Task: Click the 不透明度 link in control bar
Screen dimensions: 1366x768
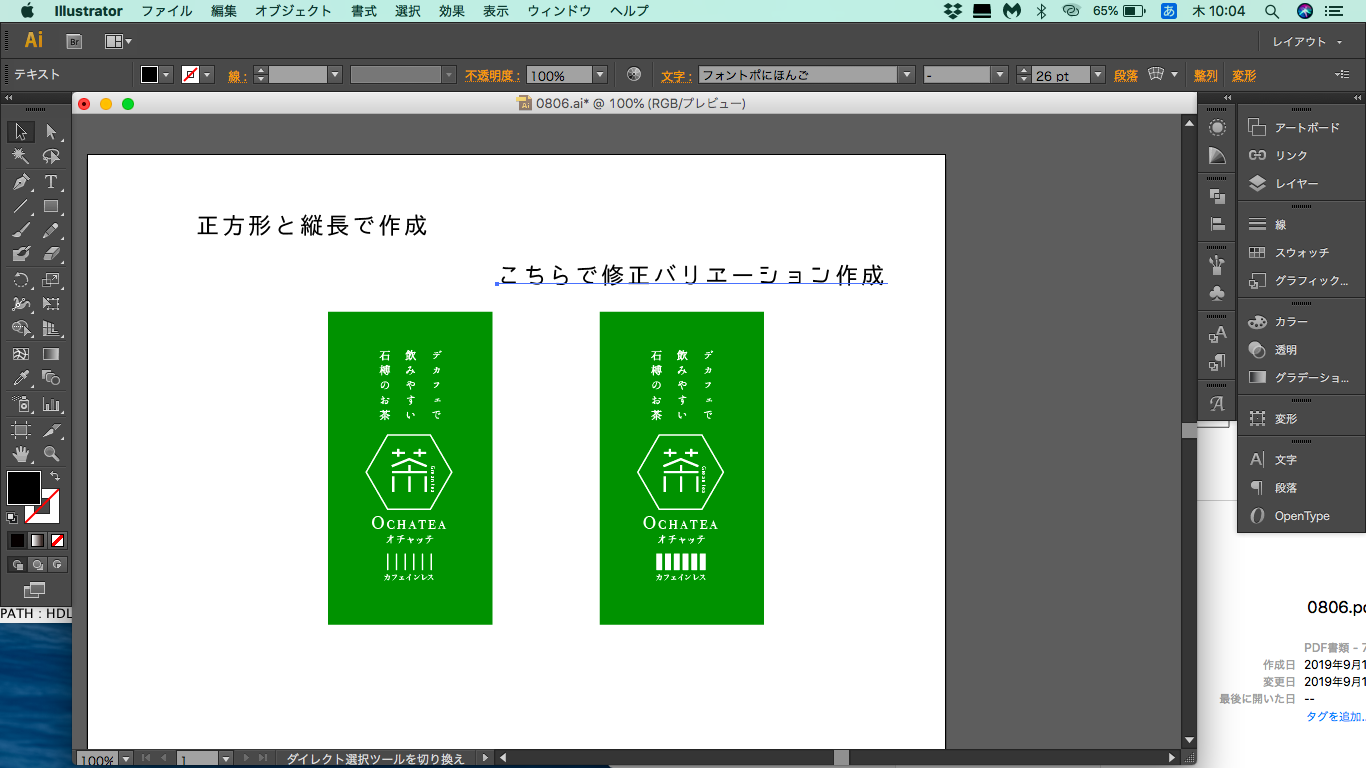Action: coord(491,75)
